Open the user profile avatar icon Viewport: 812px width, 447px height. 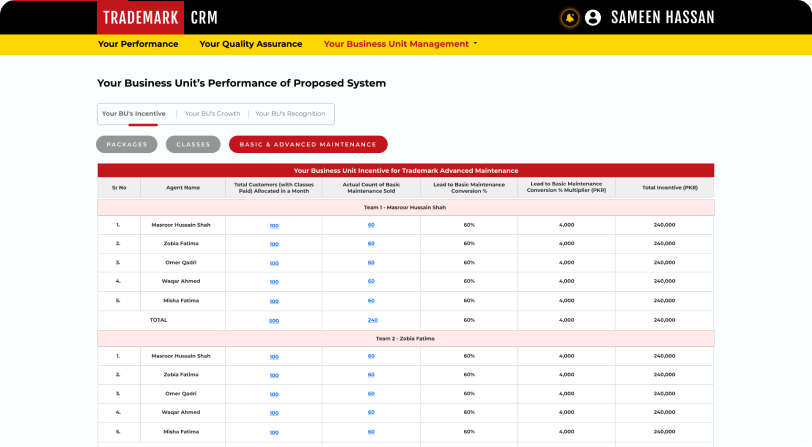(x=593, y=17)
